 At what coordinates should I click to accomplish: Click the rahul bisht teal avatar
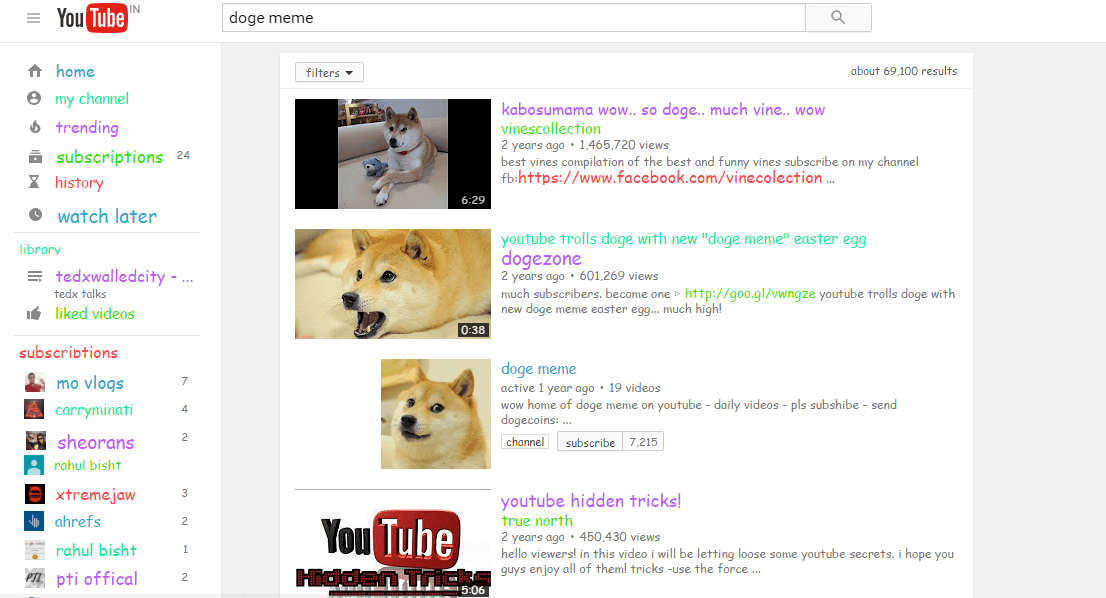point(34,465)
